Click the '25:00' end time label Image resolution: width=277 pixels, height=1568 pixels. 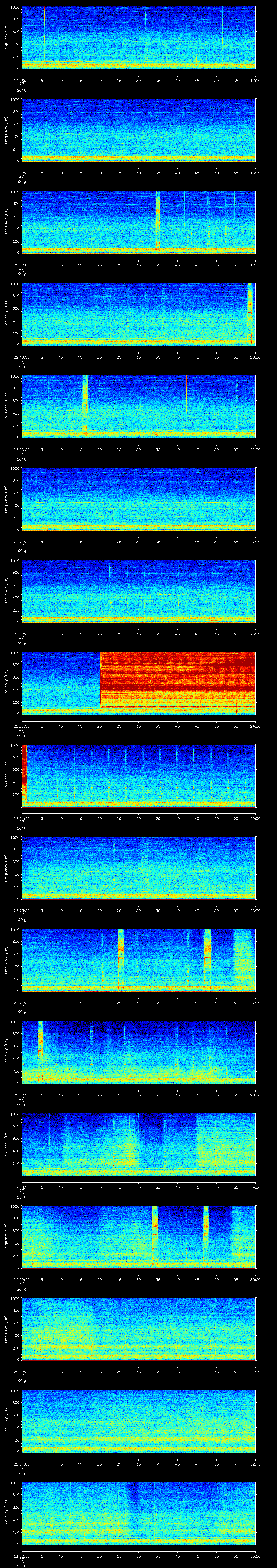click(x=255, y=818)
